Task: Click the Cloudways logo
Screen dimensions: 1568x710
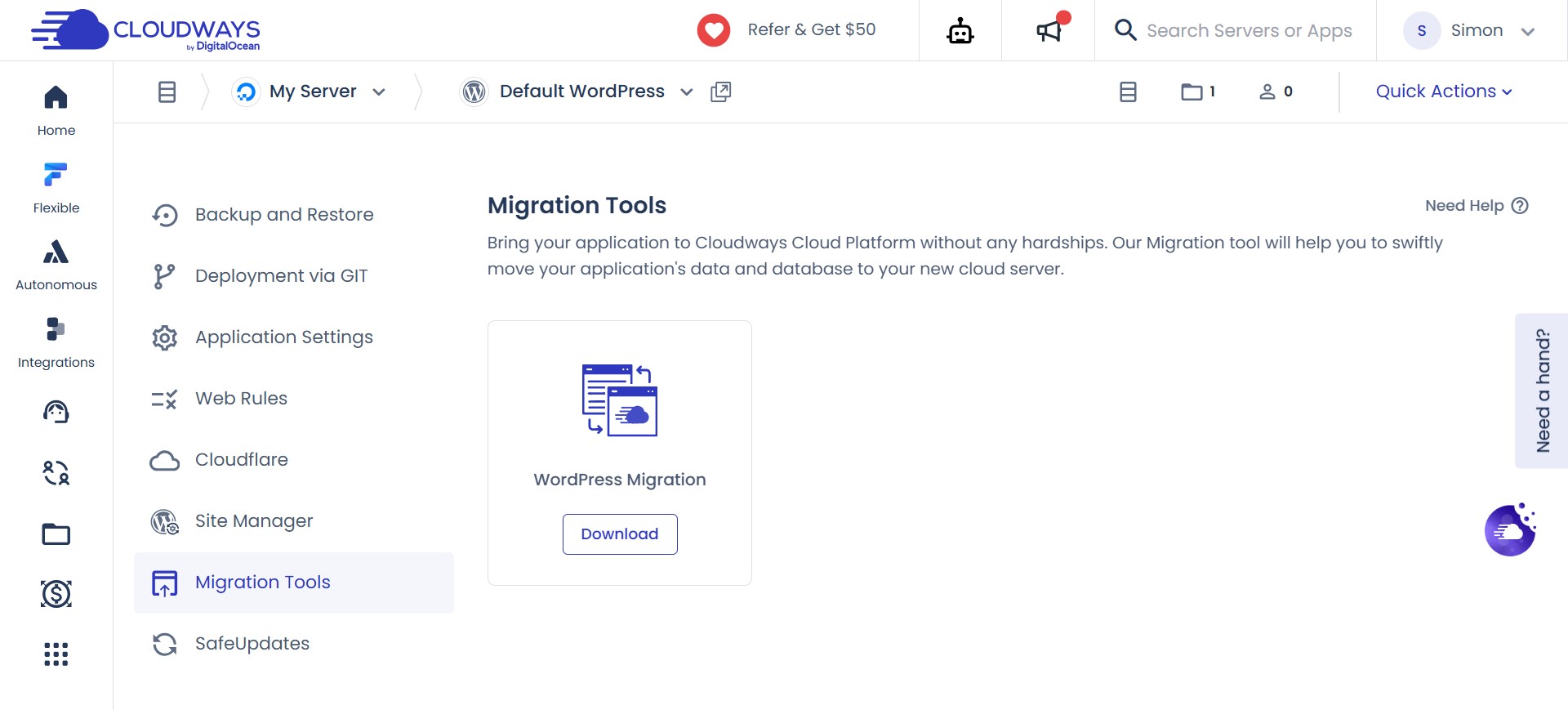Action: pyautogui.click(x=145, y=30)
